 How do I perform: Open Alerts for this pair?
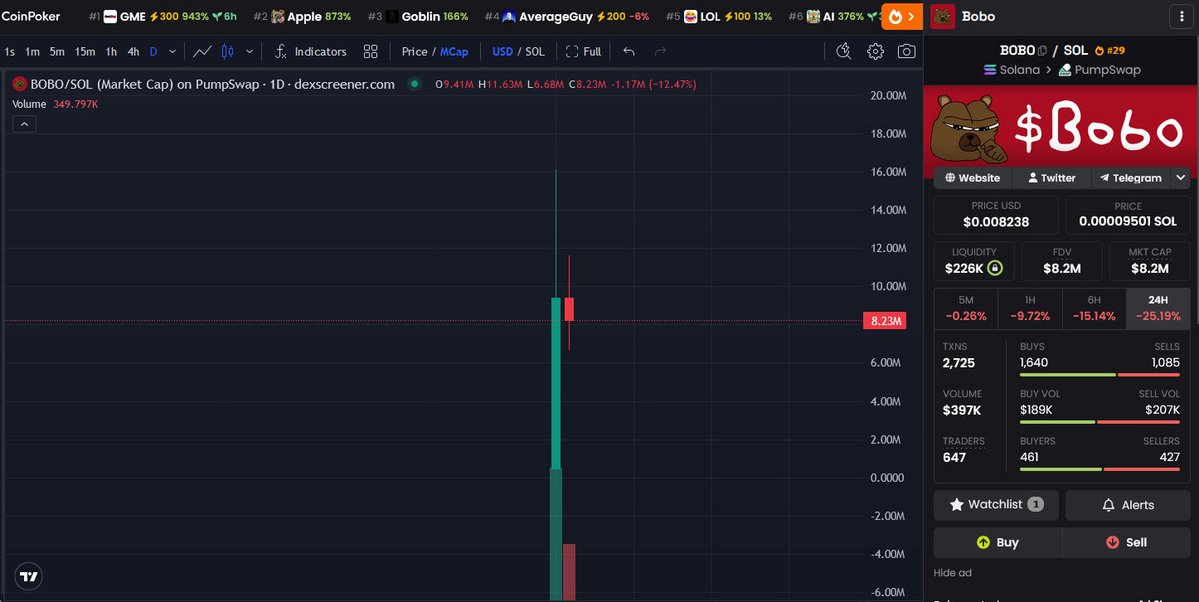tap(1128, 505)
